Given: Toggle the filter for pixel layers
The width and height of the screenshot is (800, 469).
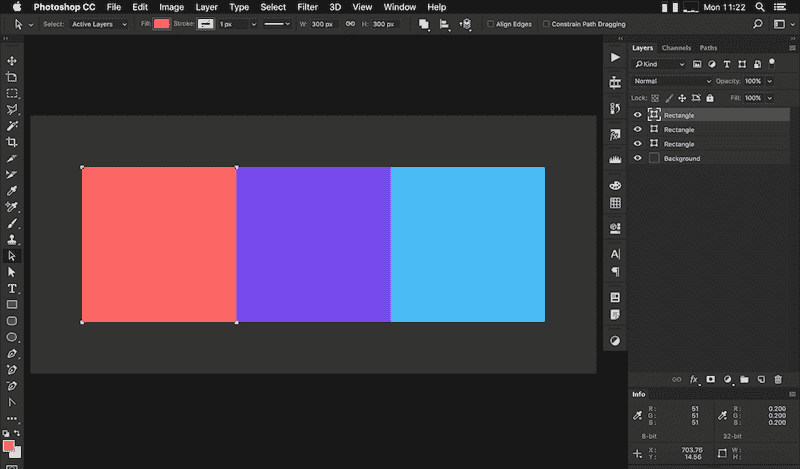Looking at the screenshot, I should tap(697, 64).
